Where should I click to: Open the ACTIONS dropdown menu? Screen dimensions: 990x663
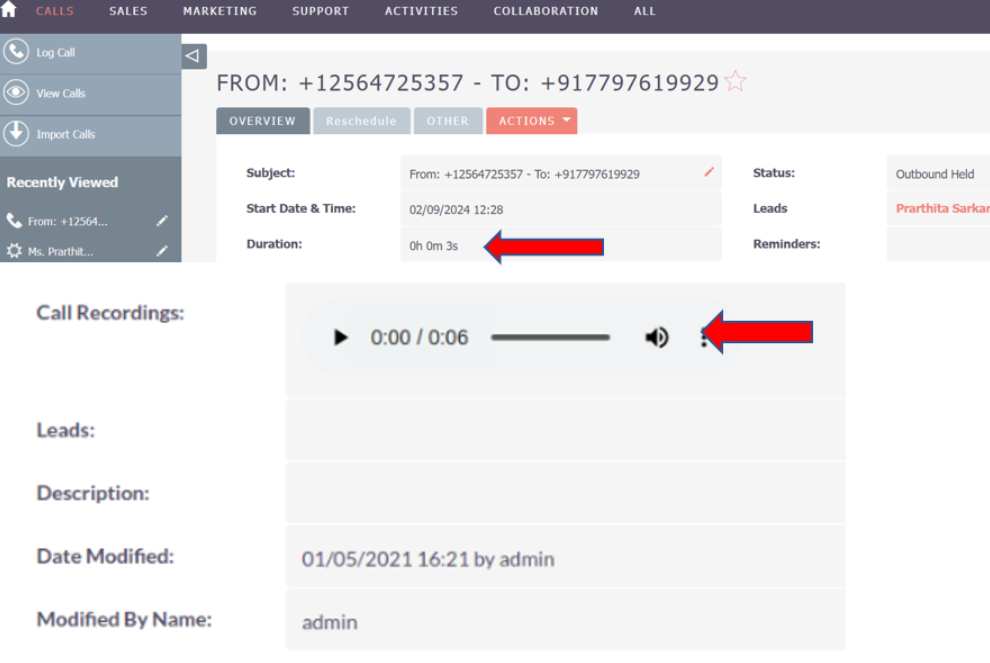[531, 120]
